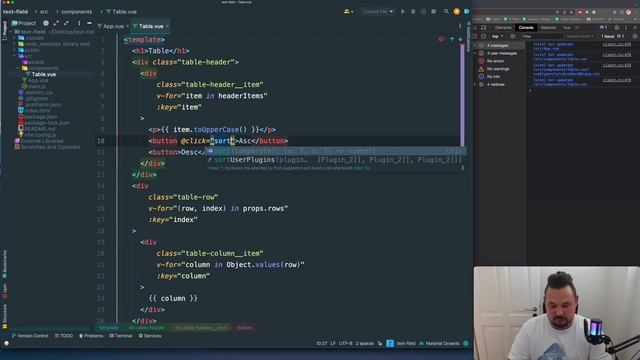Toggle the Project vertical side tab
This screenshot has height=360, width=640.
pos(4,31)
